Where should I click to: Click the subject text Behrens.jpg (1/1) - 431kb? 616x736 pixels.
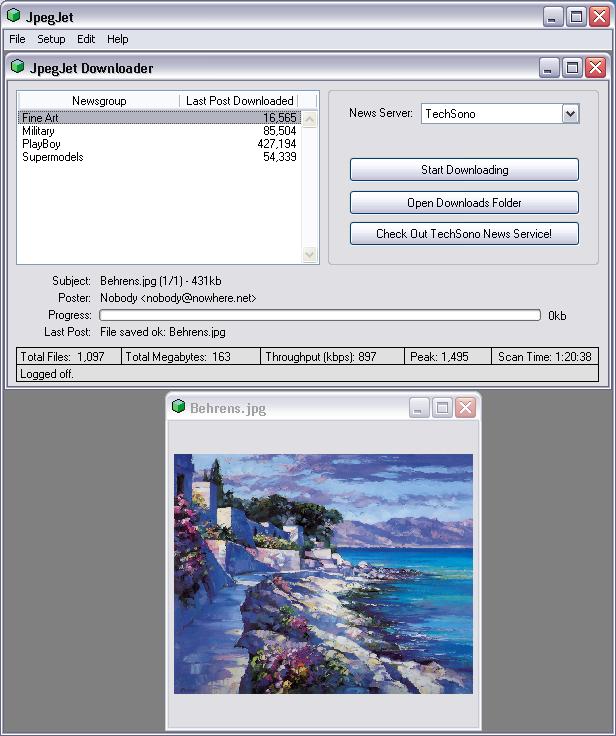pos(161,281)
